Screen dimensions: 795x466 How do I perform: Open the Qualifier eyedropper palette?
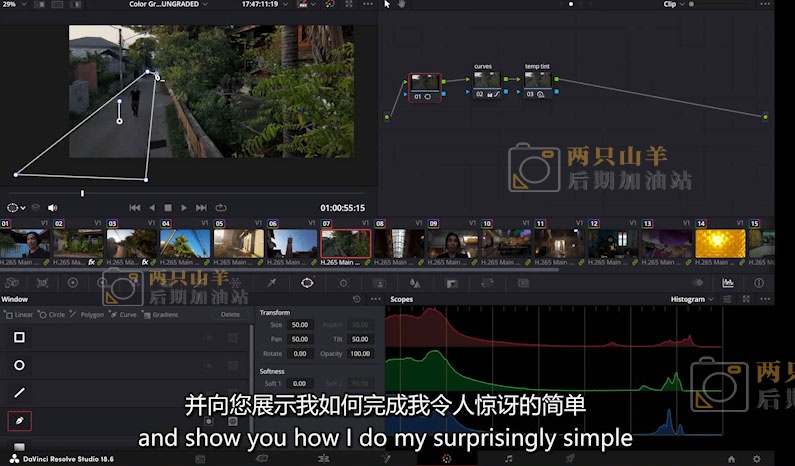coord(271,284)
